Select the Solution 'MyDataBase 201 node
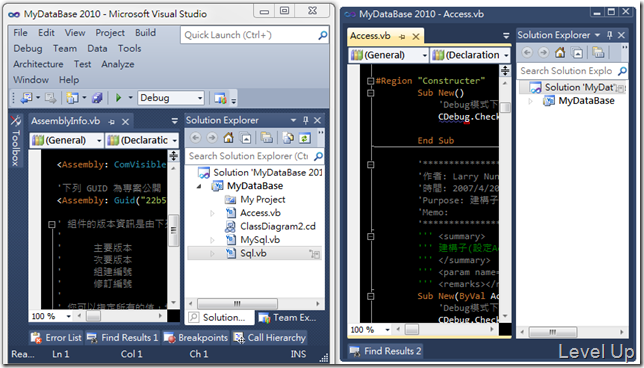Viewport: 644px width, 368px height. pos(260,173)
